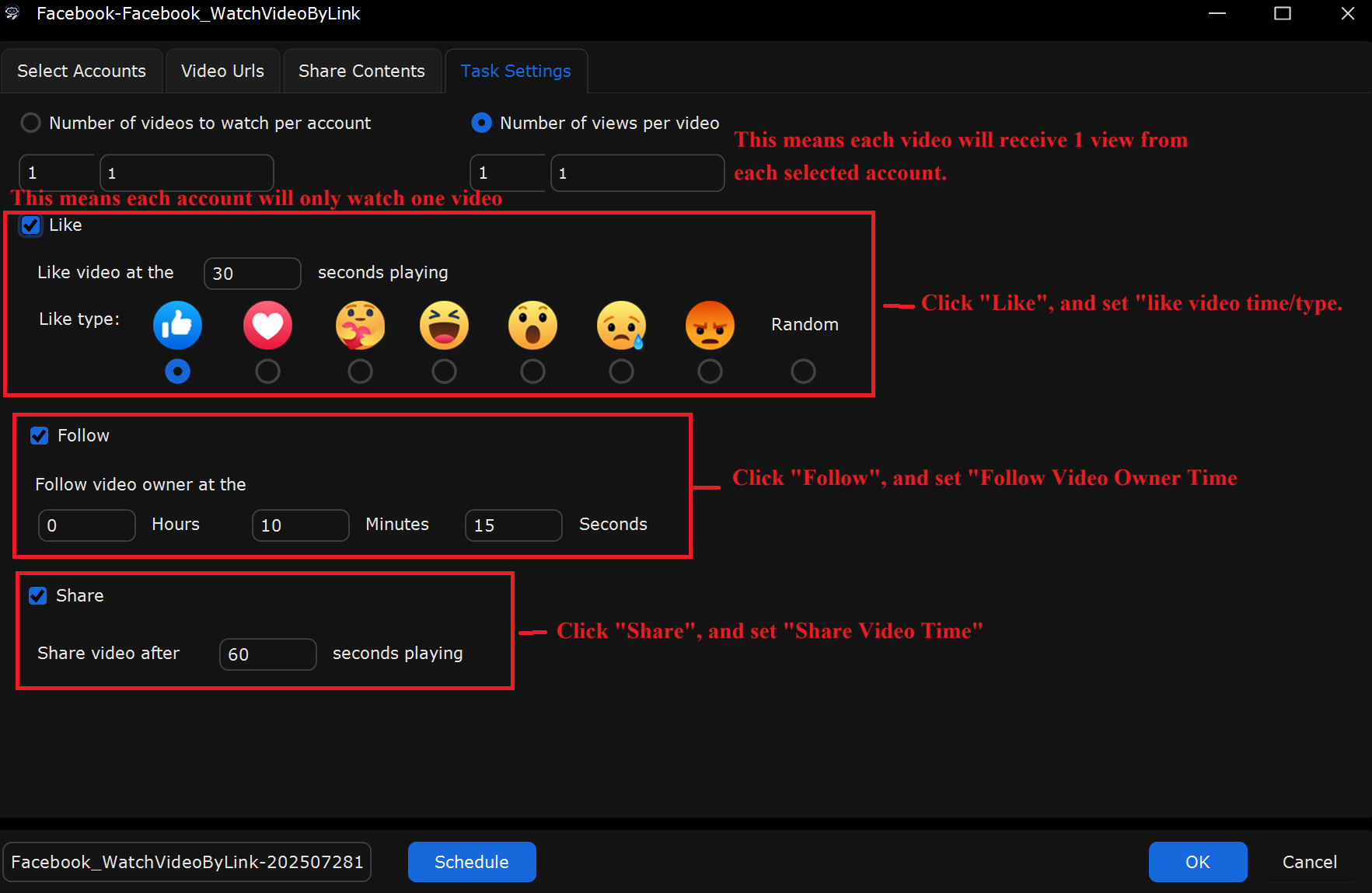The image size is (1372, 893).
Task: Click the 'Random' like type label
Action: coord(805,325)
